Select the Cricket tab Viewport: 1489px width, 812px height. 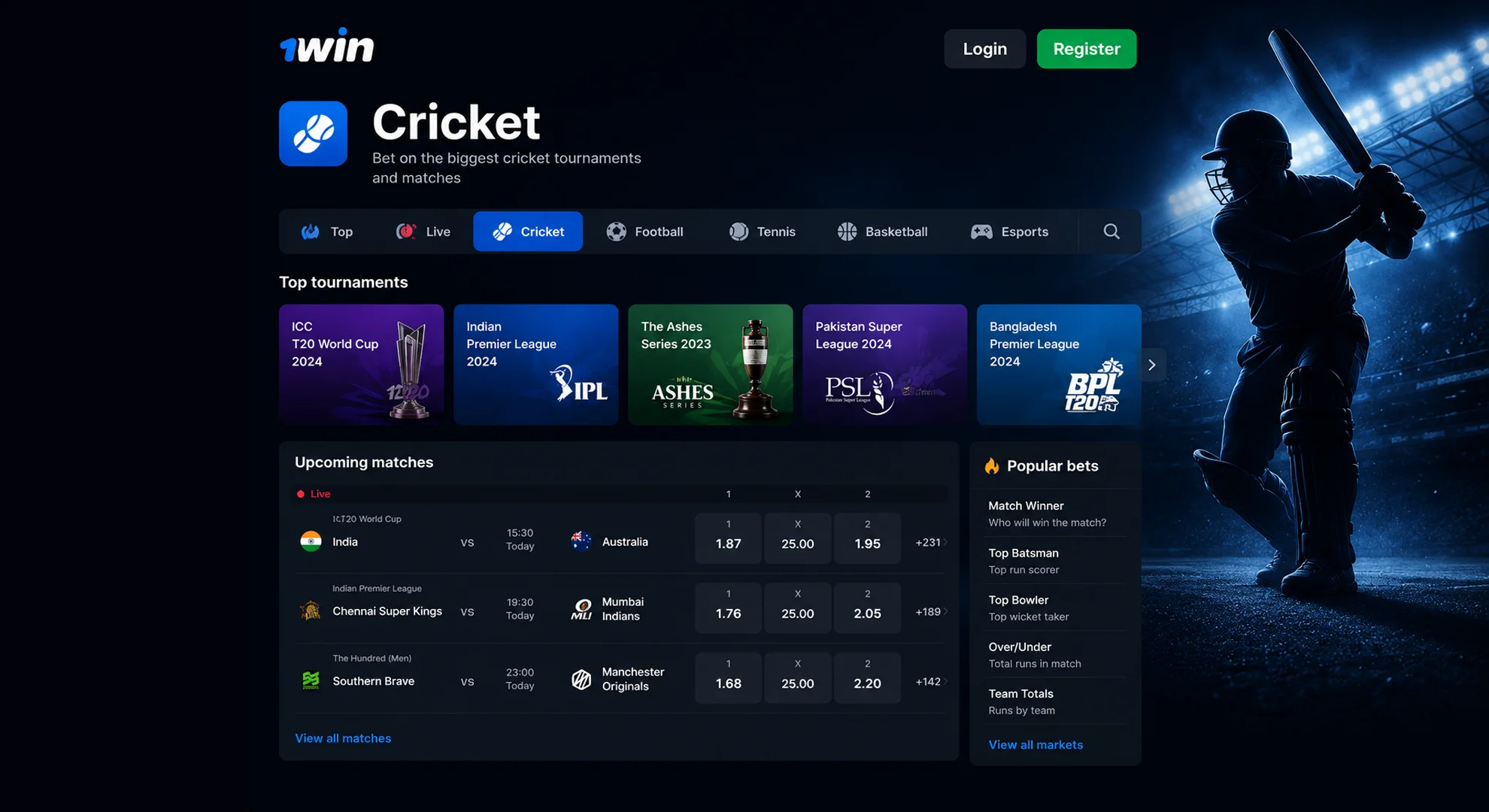pyautogui.click(x=528, y=232)
